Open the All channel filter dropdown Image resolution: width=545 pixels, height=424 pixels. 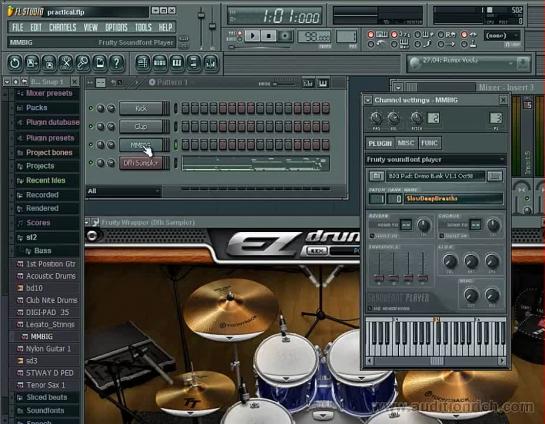pyautogui.click(x=123, y=191)
